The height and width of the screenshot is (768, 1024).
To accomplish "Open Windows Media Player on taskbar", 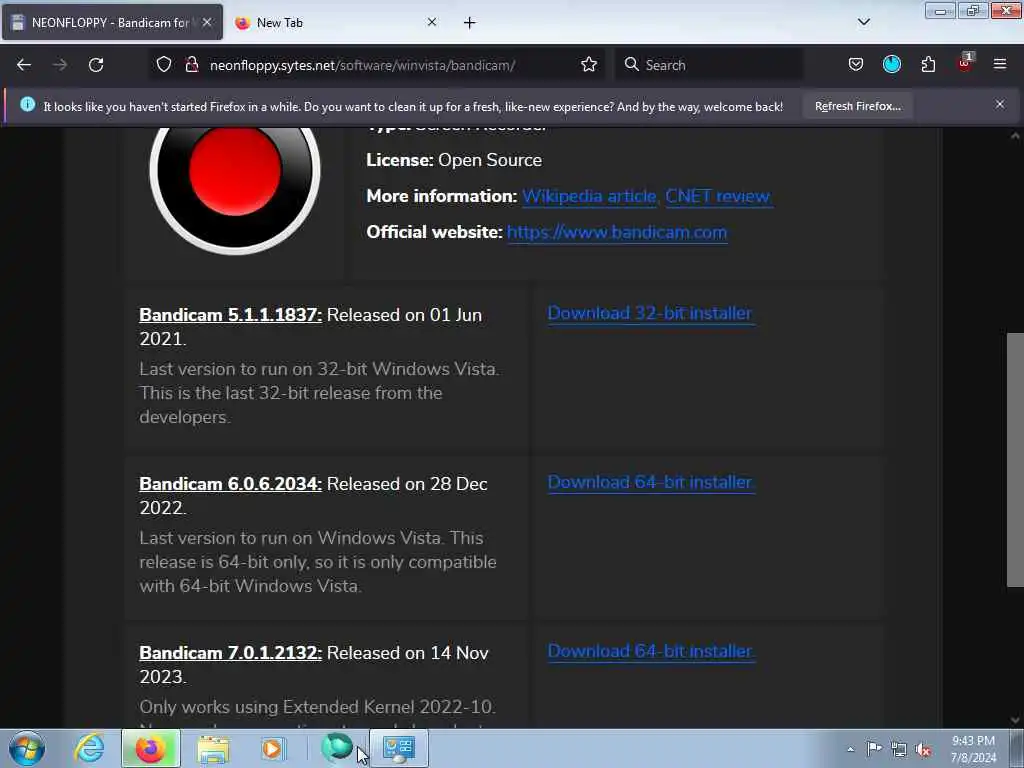I will (x=272, y=748).
